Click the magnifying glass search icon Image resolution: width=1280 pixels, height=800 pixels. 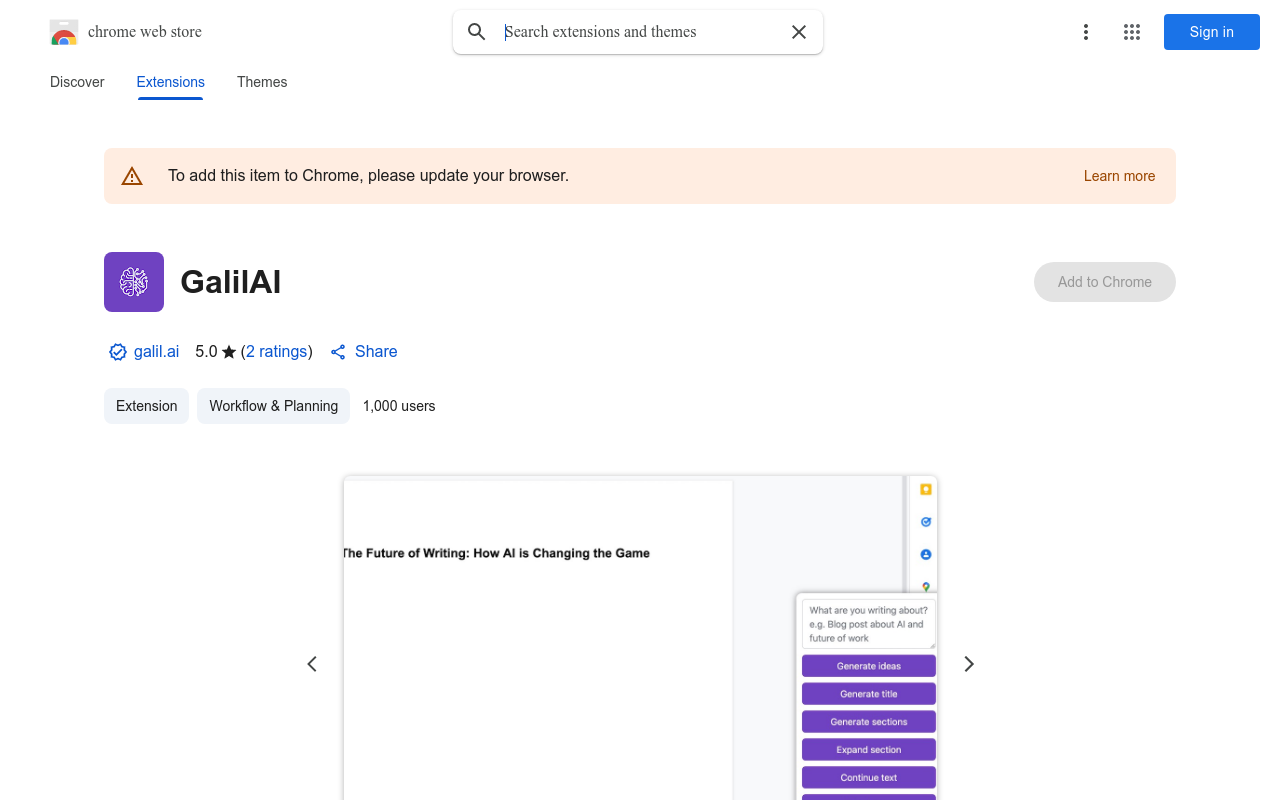(477, 32)
